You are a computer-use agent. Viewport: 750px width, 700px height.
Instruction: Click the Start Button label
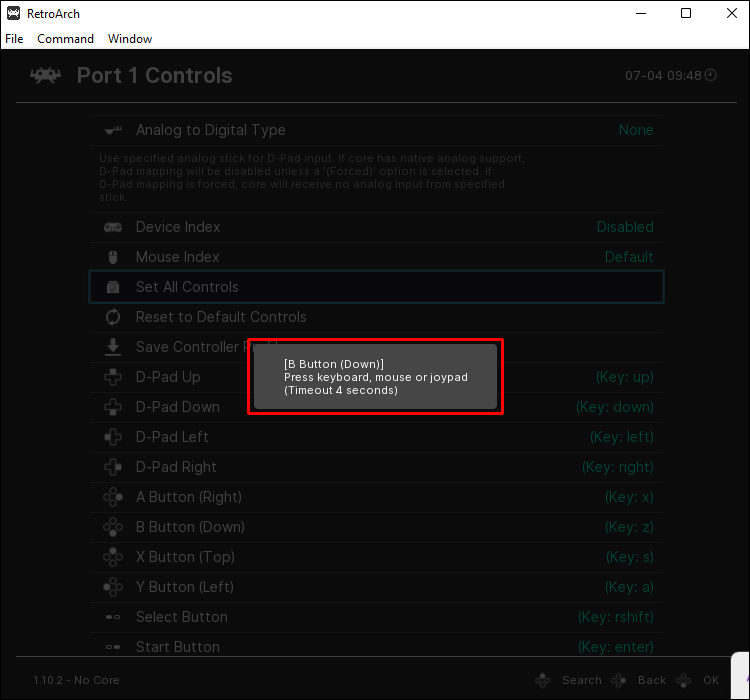[x=178, y=647]
